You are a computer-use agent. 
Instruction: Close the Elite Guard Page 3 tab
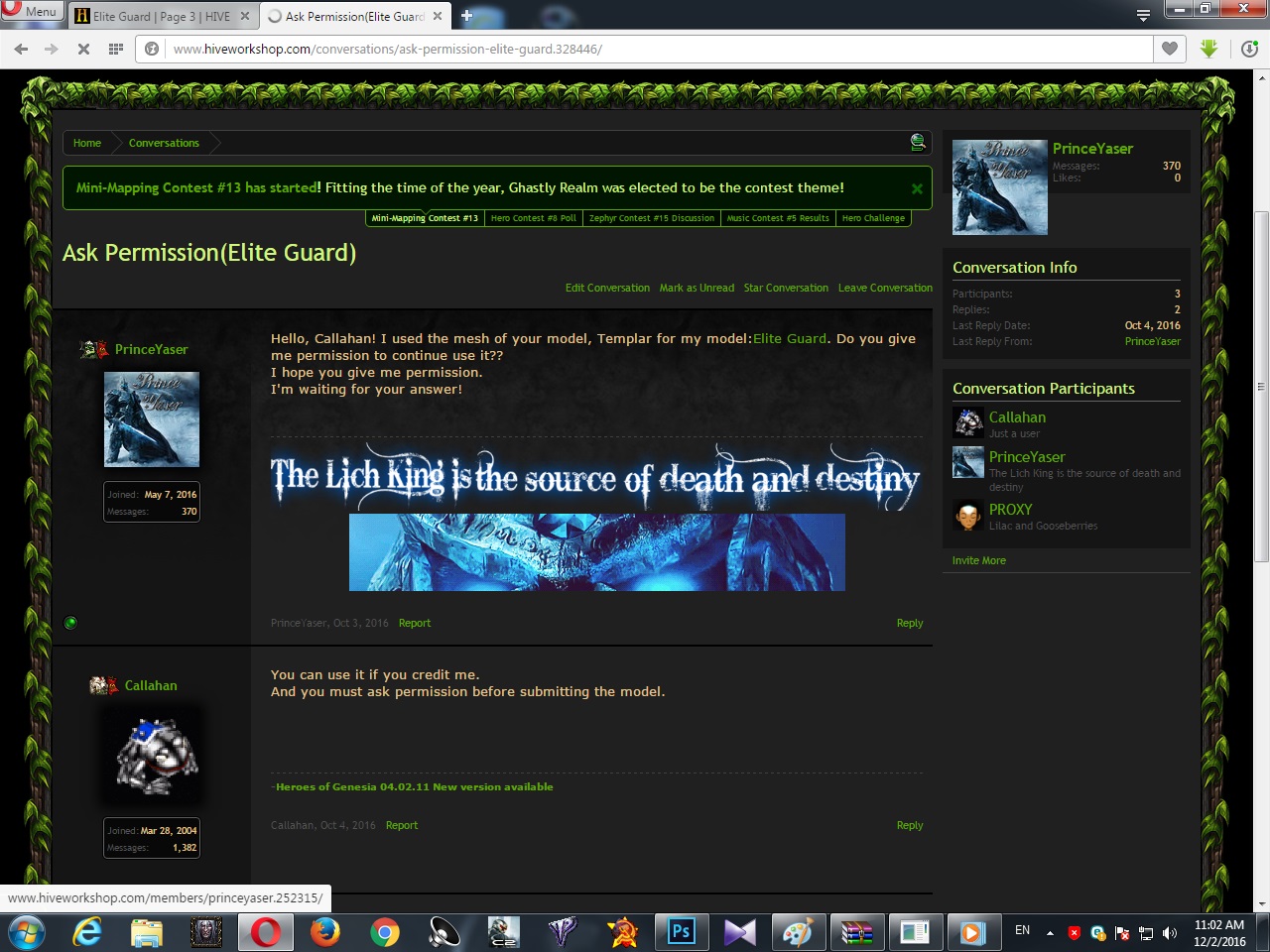tap(245, 16)
